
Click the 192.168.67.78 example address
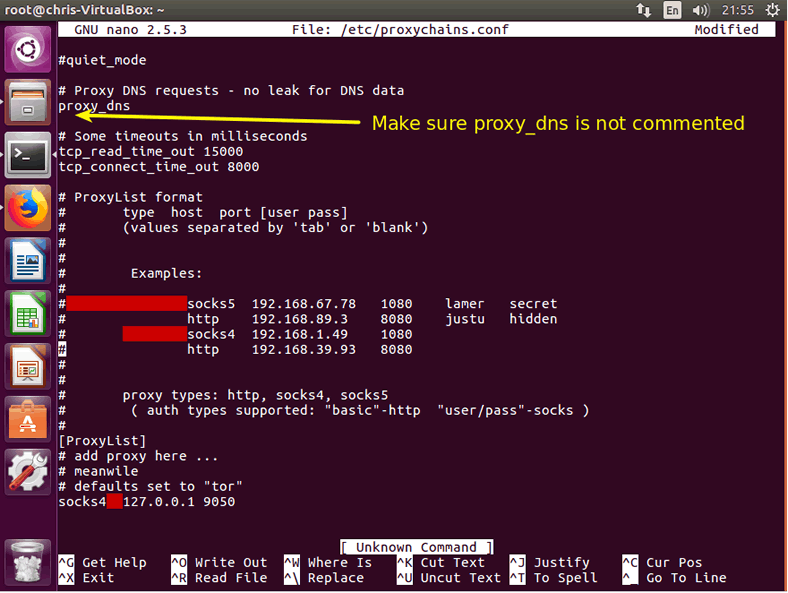tap(304, 304)
